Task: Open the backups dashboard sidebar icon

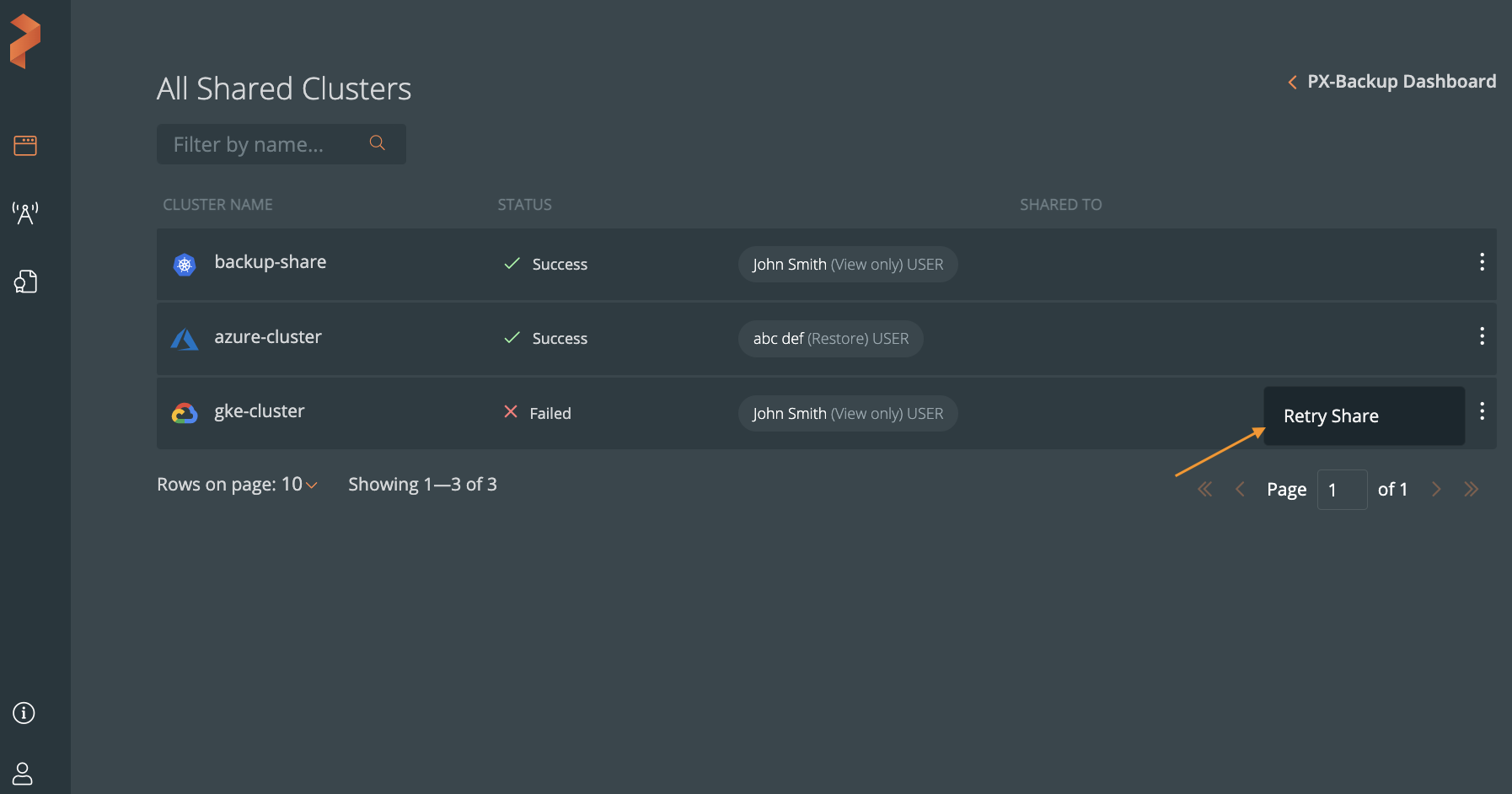Action: coord(25,146)
